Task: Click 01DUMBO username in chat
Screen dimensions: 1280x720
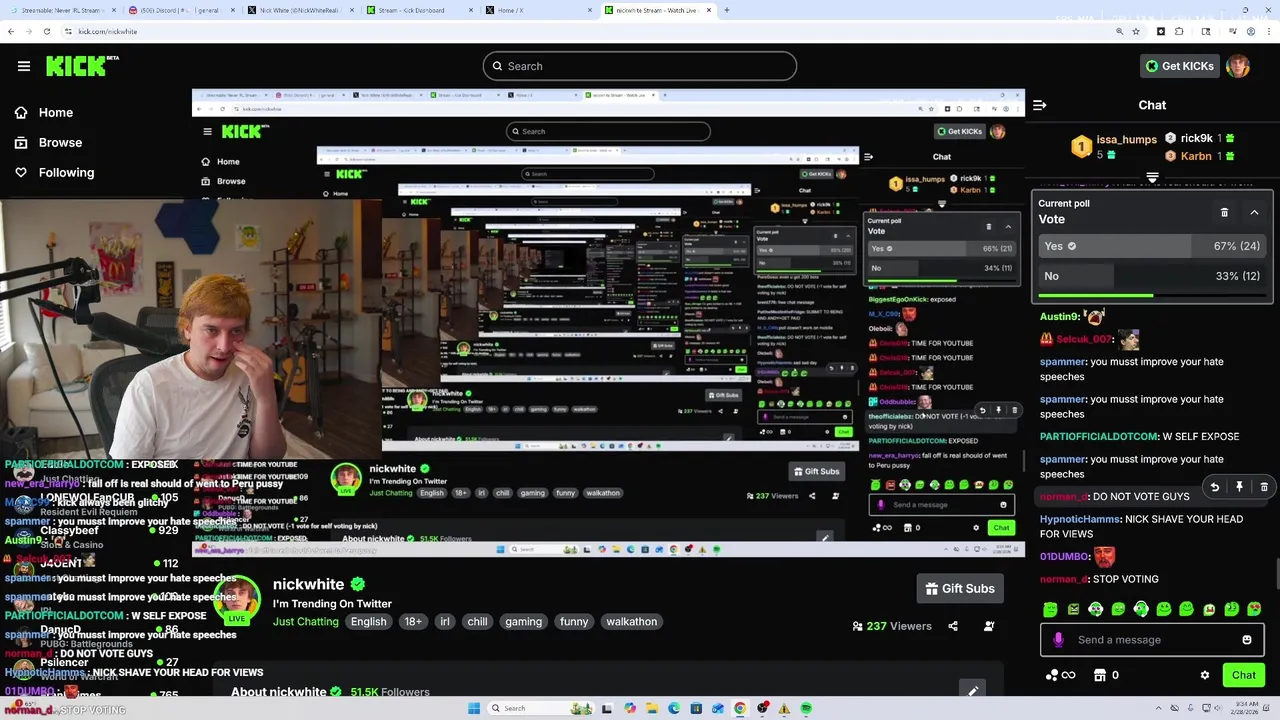Action: [1062, 556]
